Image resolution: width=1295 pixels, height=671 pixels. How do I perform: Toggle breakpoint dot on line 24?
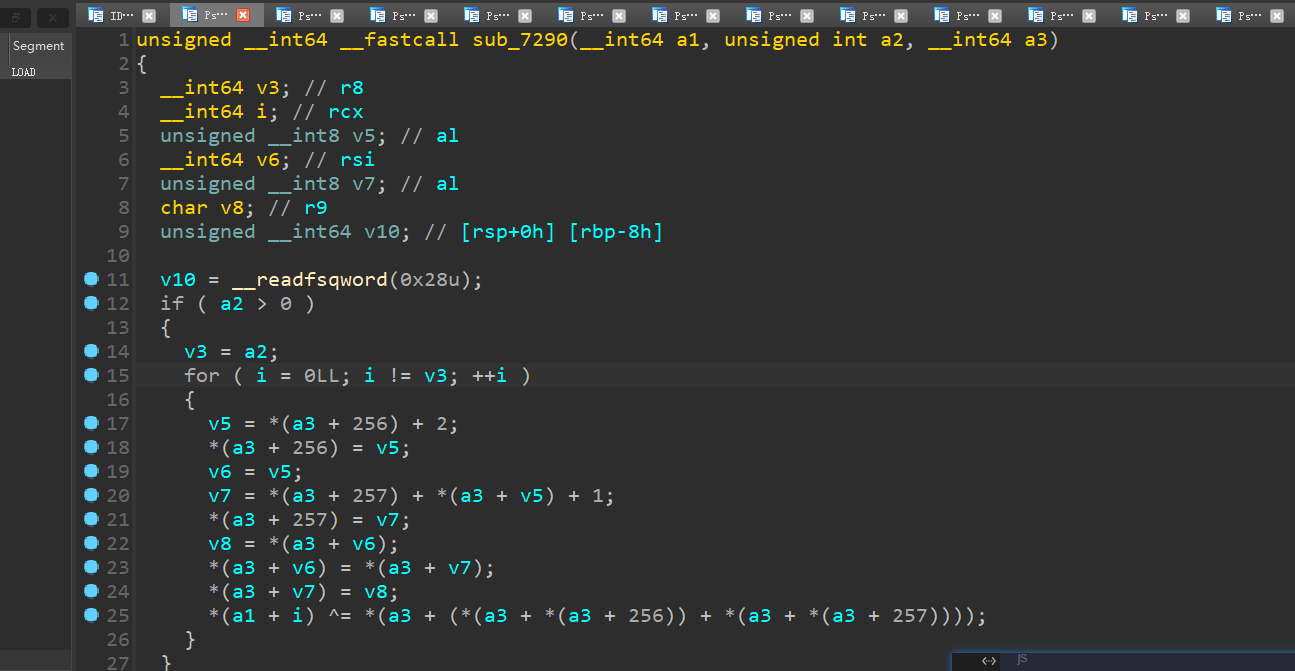[91, 591]
